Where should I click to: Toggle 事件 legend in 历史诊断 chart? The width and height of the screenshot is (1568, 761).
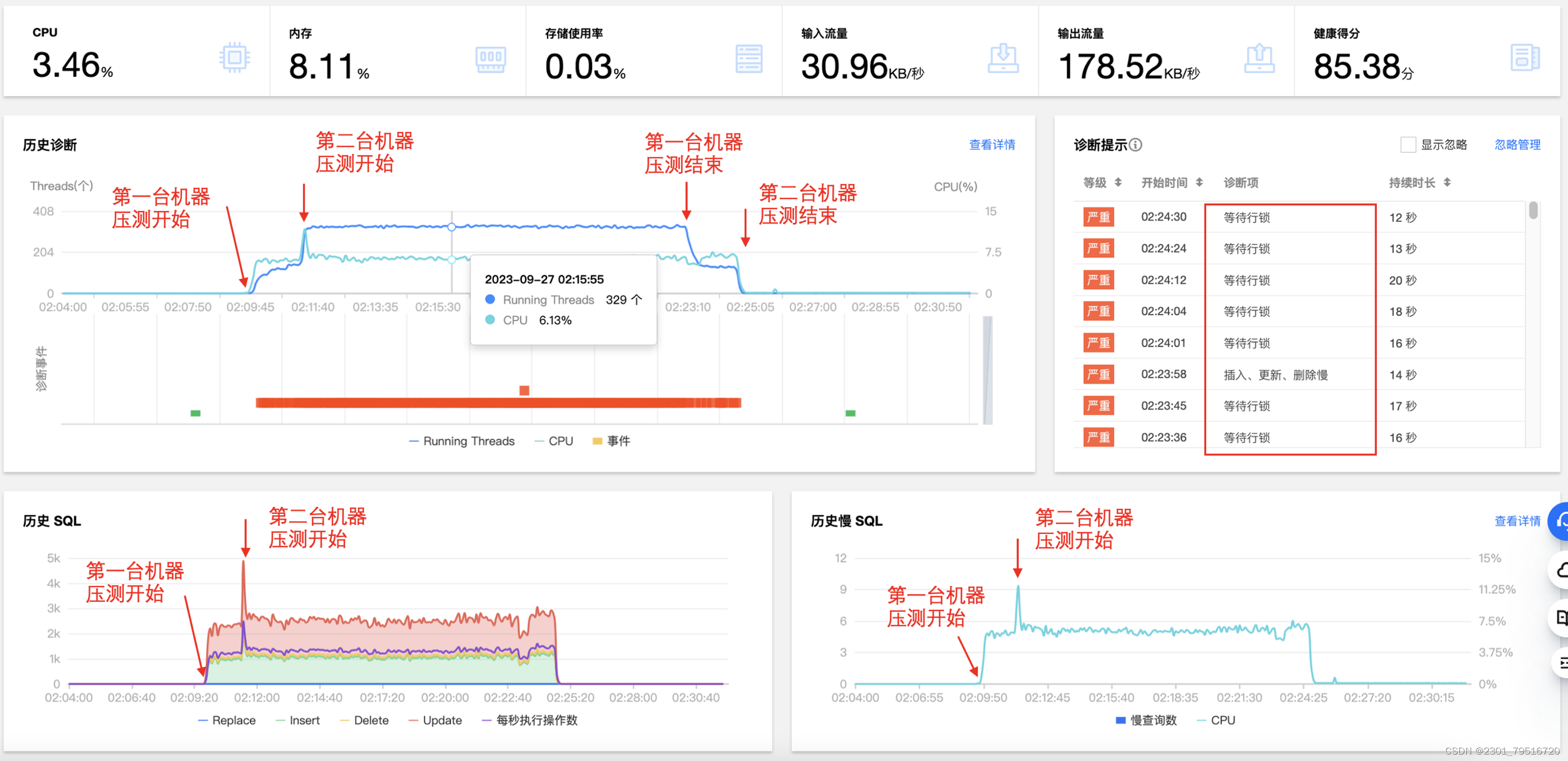pos(611,441)
